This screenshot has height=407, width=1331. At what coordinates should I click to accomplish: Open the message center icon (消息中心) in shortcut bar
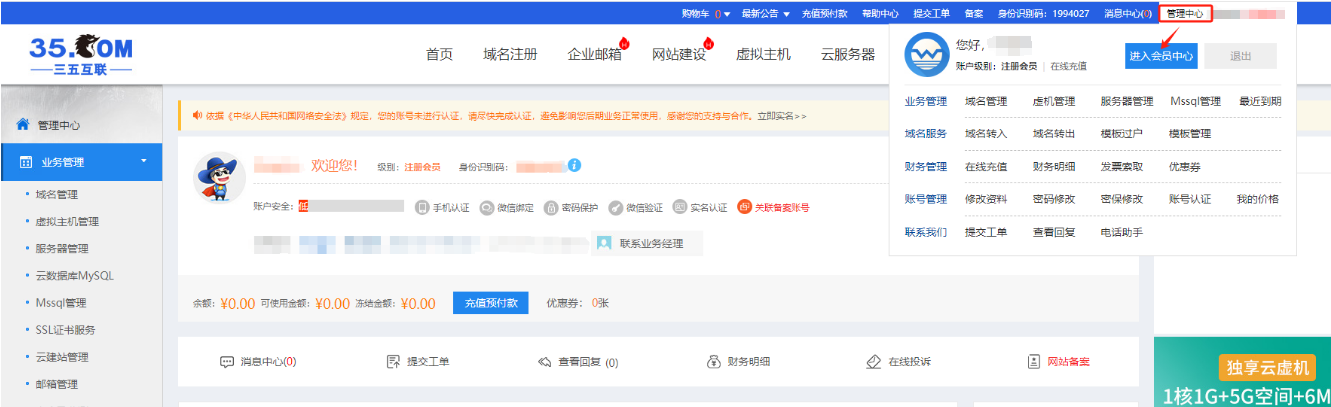tap(227, 362)
